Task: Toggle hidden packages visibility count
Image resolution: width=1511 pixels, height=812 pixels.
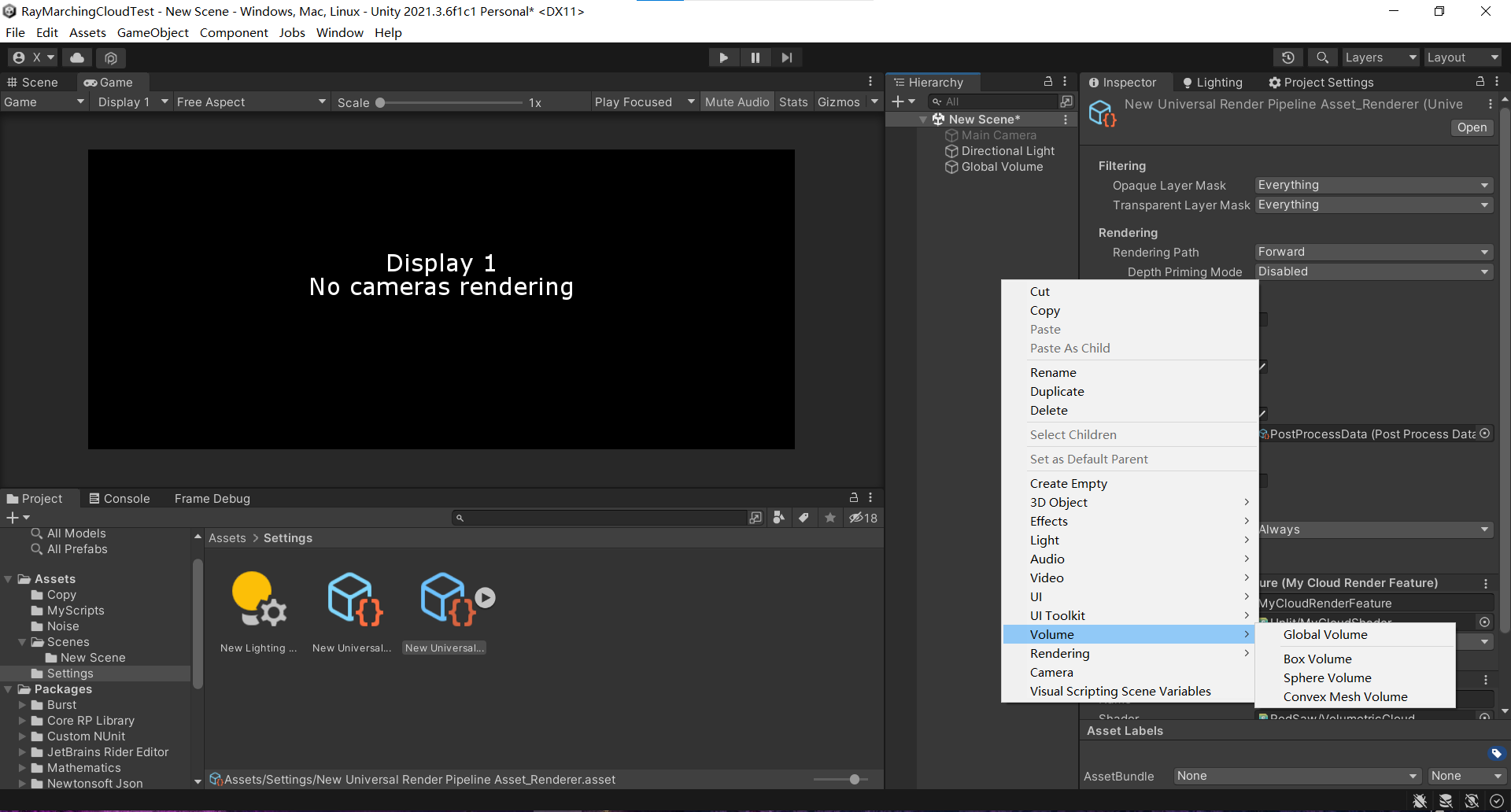Action: pyautogui.click(x=863, y=518)
